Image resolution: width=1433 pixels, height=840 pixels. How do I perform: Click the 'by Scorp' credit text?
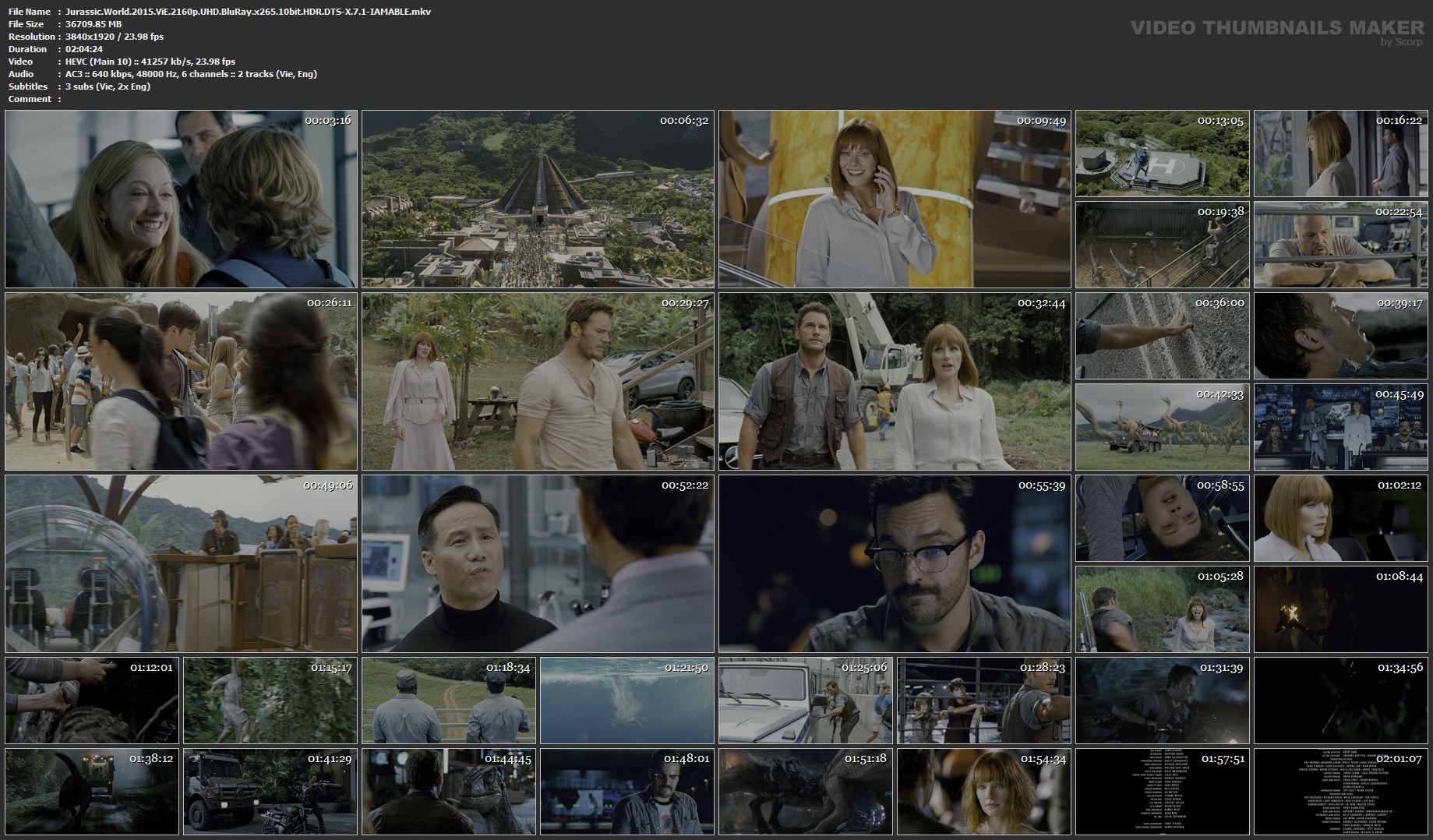tap(1401, 42)
